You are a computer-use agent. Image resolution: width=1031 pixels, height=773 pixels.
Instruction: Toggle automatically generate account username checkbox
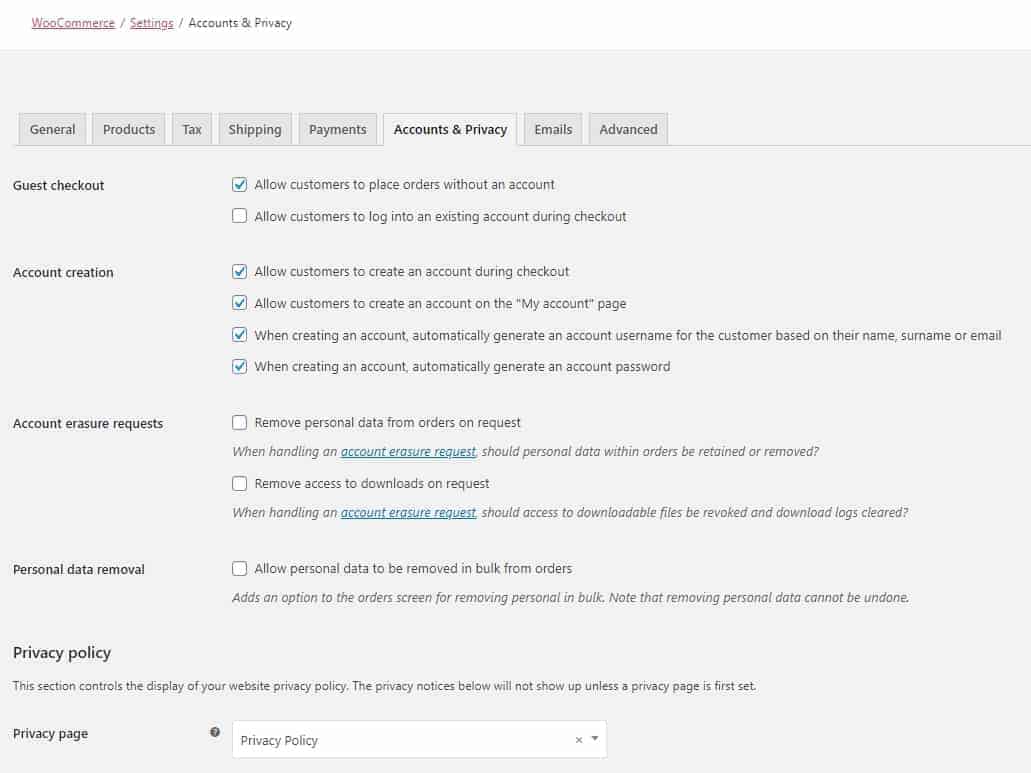coord(239,335)
